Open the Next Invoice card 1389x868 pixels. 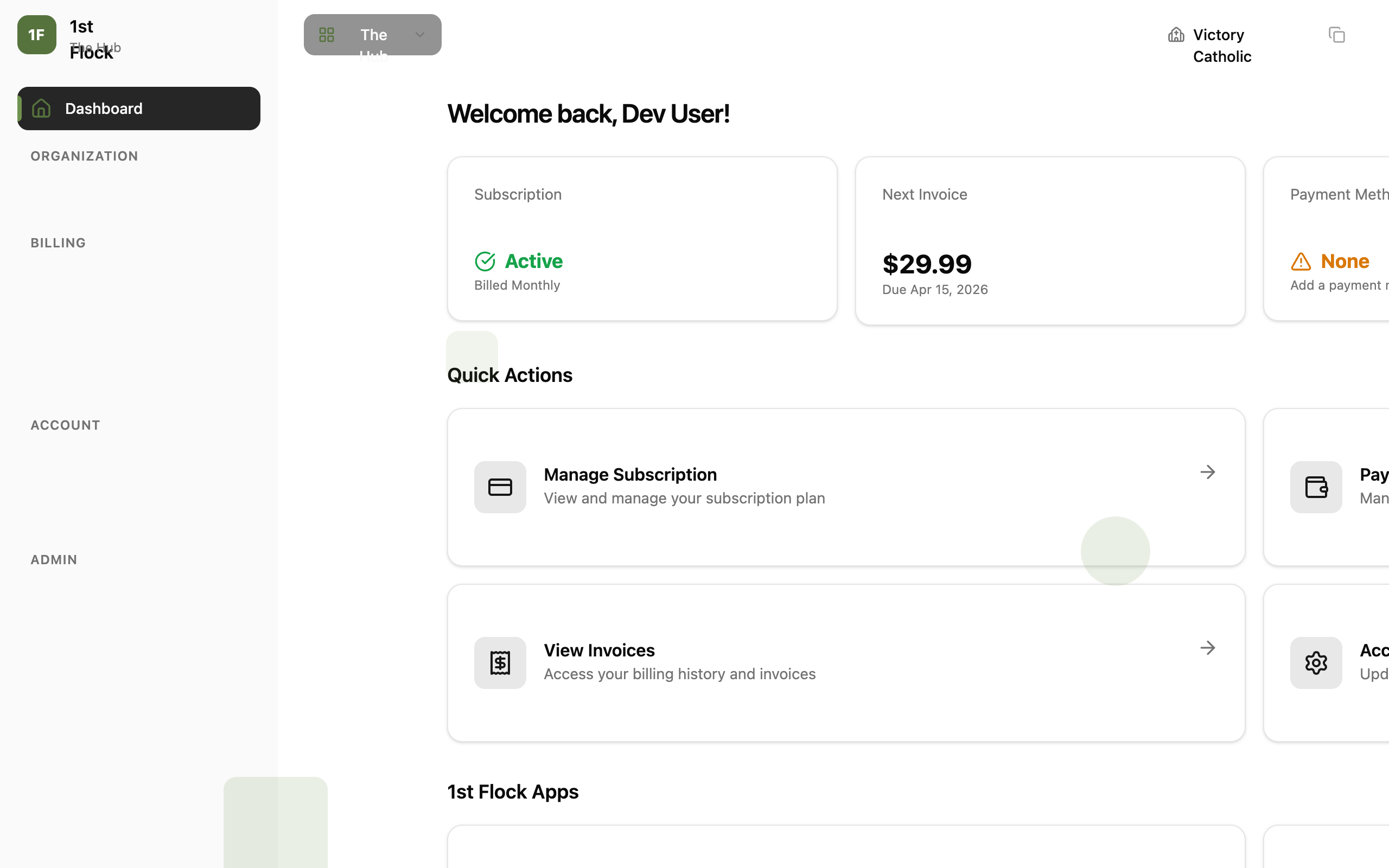point(1050,241)
